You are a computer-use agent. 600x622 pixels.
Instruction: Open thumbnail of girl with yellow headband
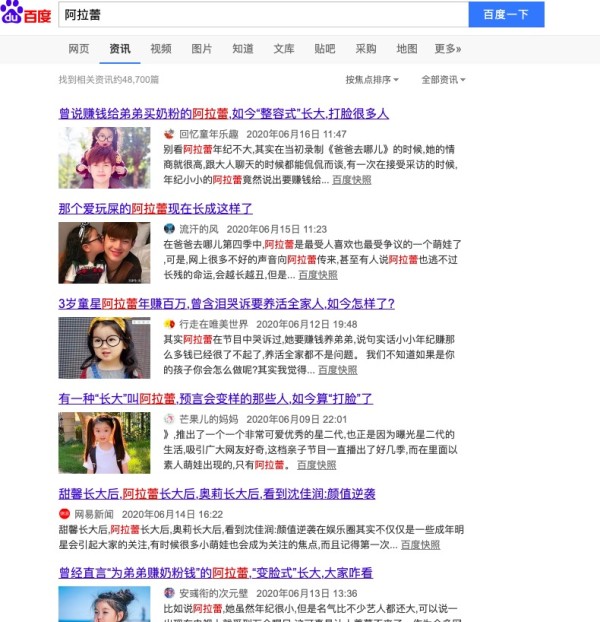104,348
